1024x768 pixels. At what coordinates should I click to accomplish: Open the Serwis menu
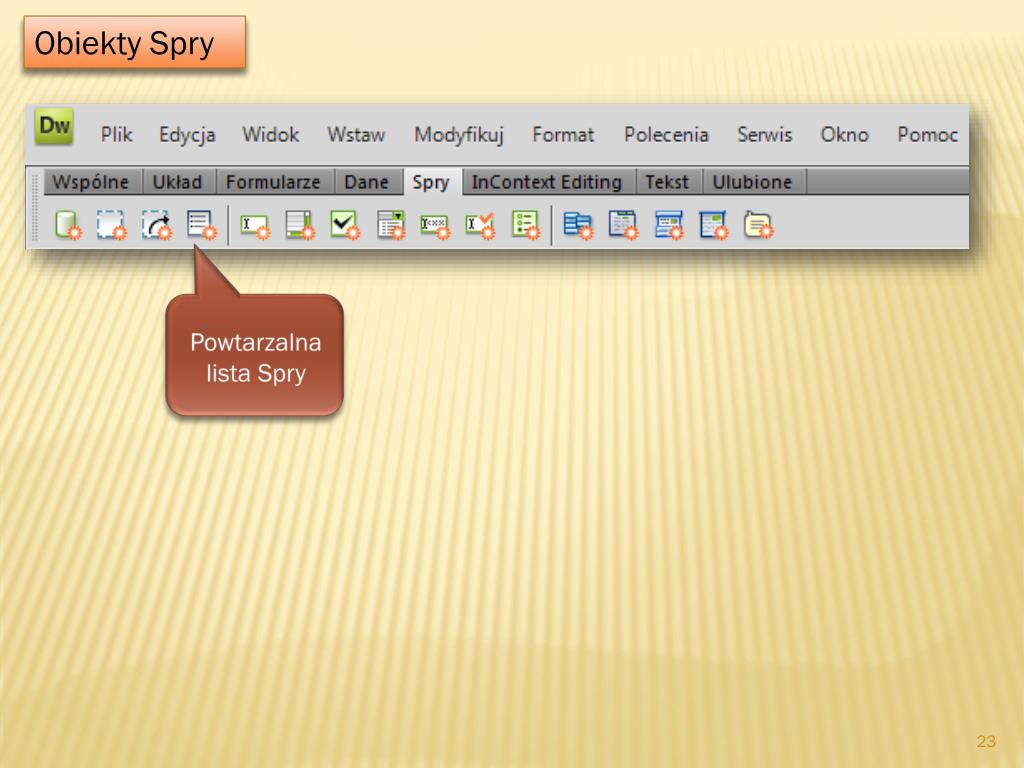[x=765, y=135]
